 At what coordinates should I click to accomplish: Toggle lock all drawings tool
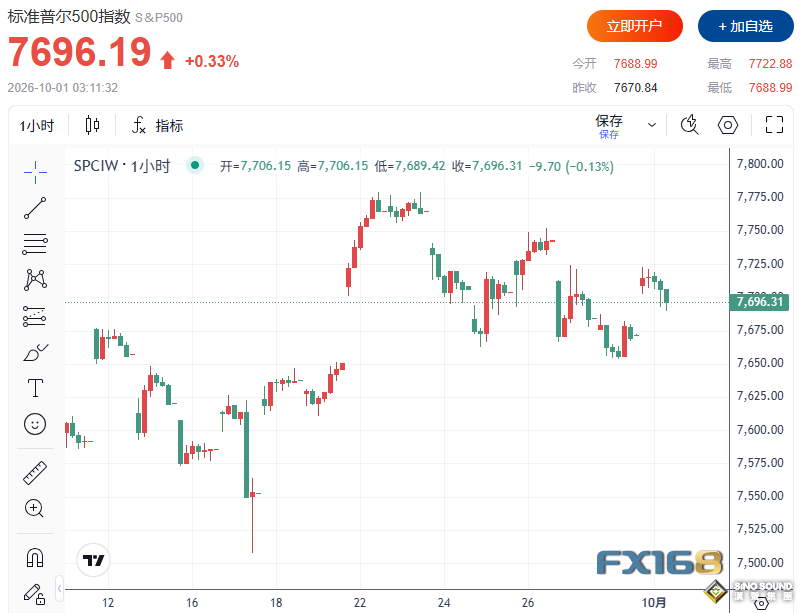(34, 594)
